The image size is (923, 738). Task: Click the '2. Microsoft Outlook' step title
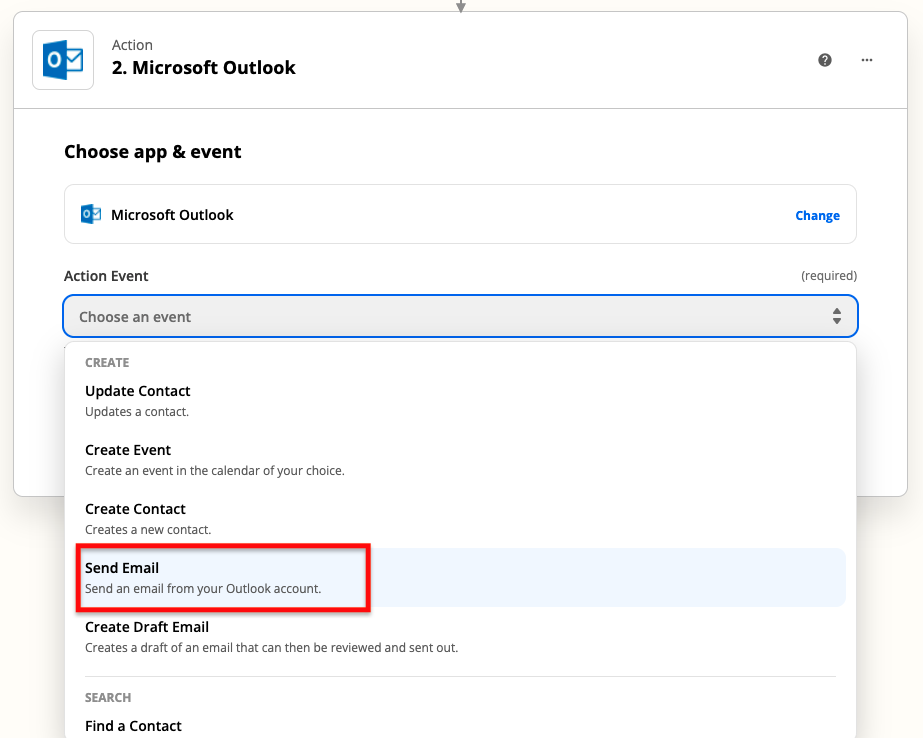(204, 68)
